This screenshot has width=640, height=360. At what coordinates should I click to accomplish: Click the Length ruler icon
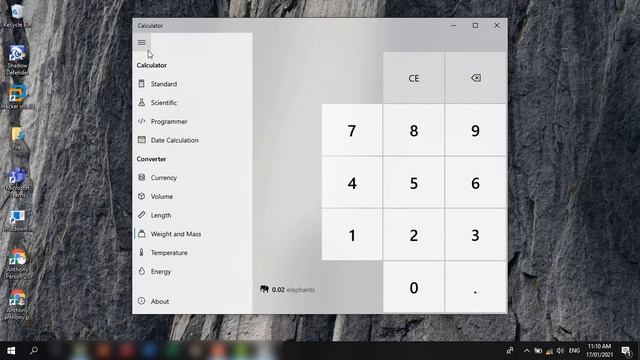click(141, 215)
